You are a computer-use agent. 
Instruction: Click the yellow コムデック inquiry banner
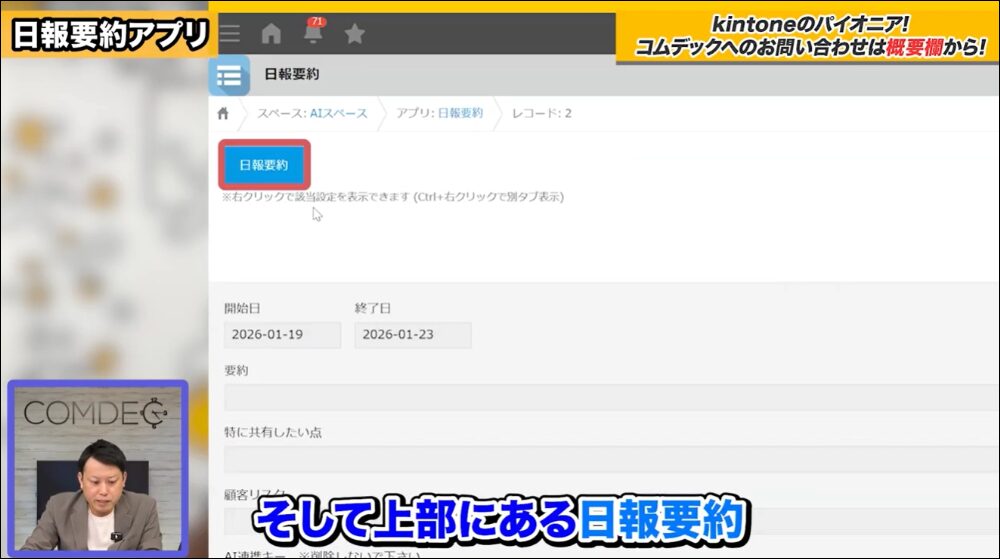click(x=807, y=35)
